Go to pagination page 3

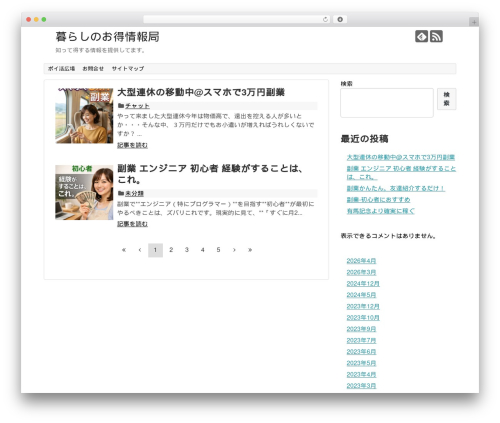187,250
